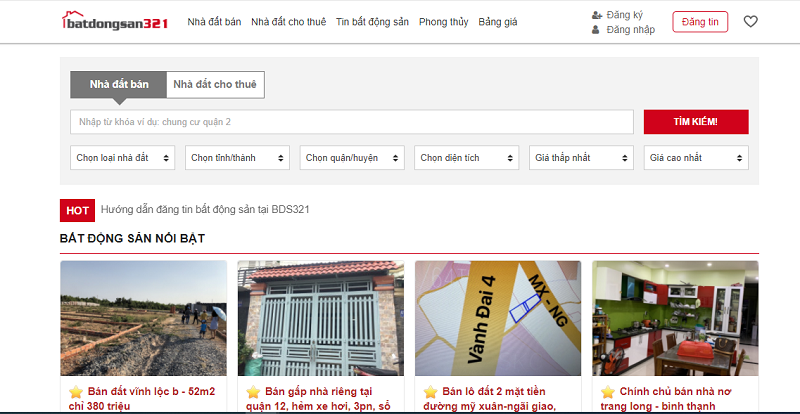Viewport: 800px width, 414px height.
Task: Click the Vành Đai 4 map thumbnail
Action: (x=498, y=318)
